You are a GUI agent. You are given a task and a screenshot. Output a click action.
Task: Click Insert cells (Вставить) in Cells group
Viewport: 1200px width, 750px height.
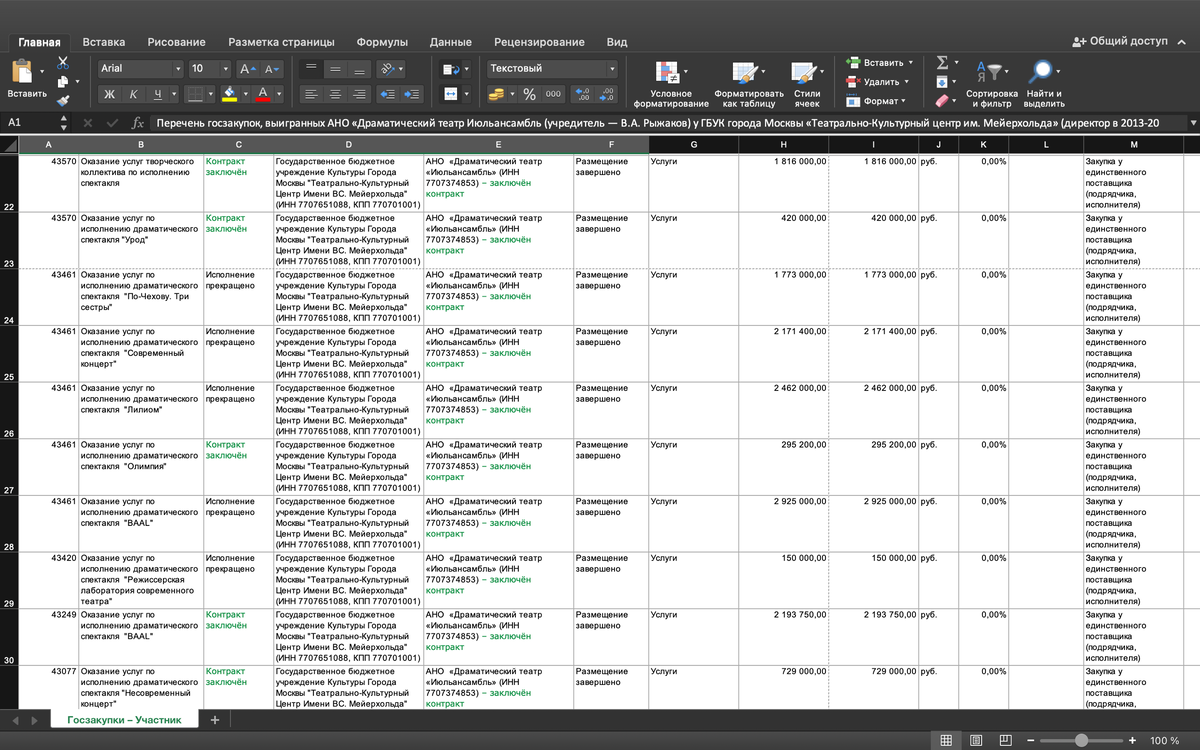pos(878,62)
